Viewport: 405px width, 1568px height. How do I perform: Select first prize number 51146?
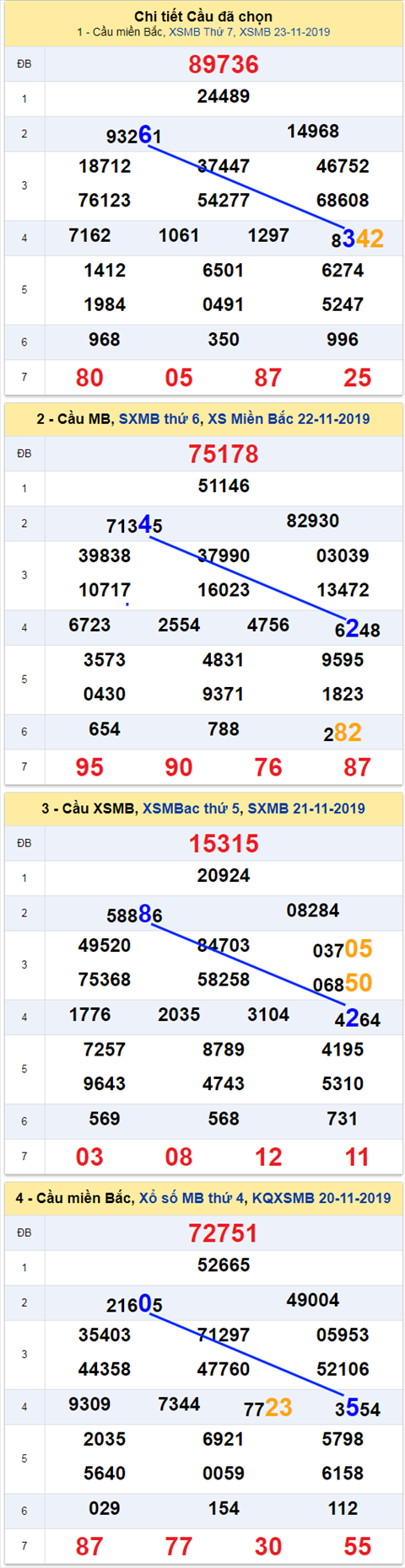224,486
